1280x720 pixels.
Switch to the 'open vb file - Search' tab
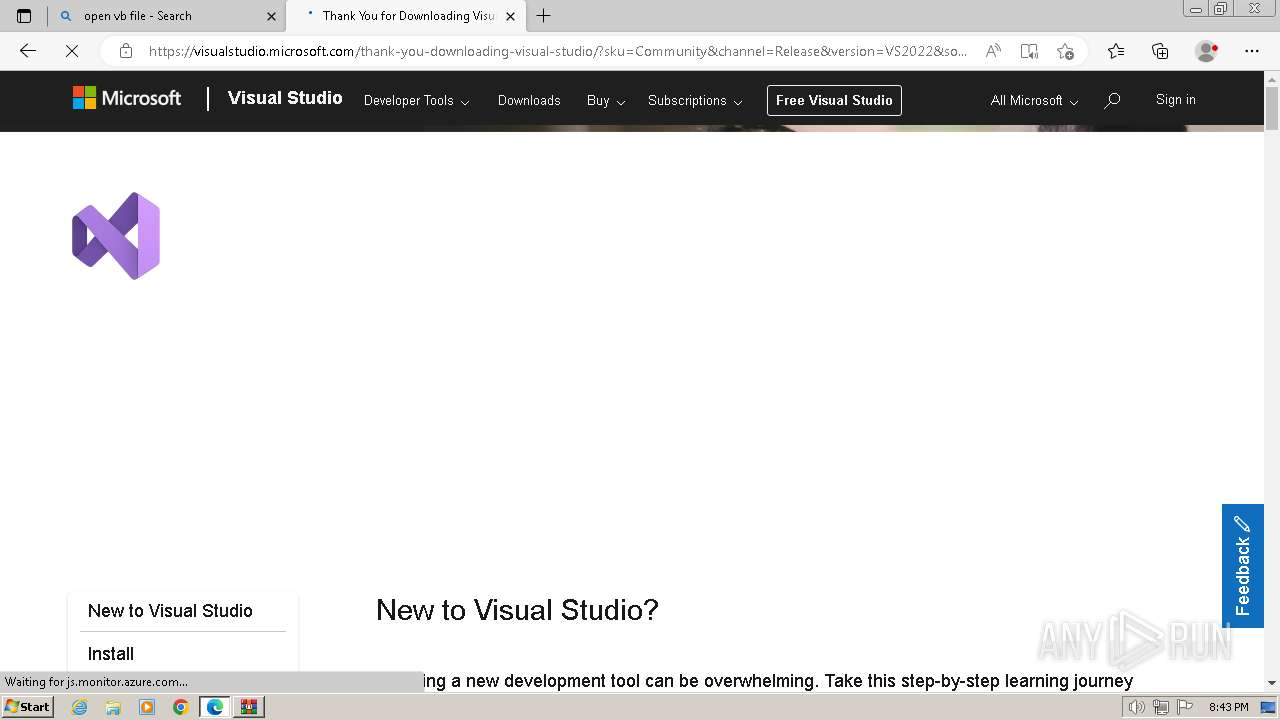tap(168, 16)
